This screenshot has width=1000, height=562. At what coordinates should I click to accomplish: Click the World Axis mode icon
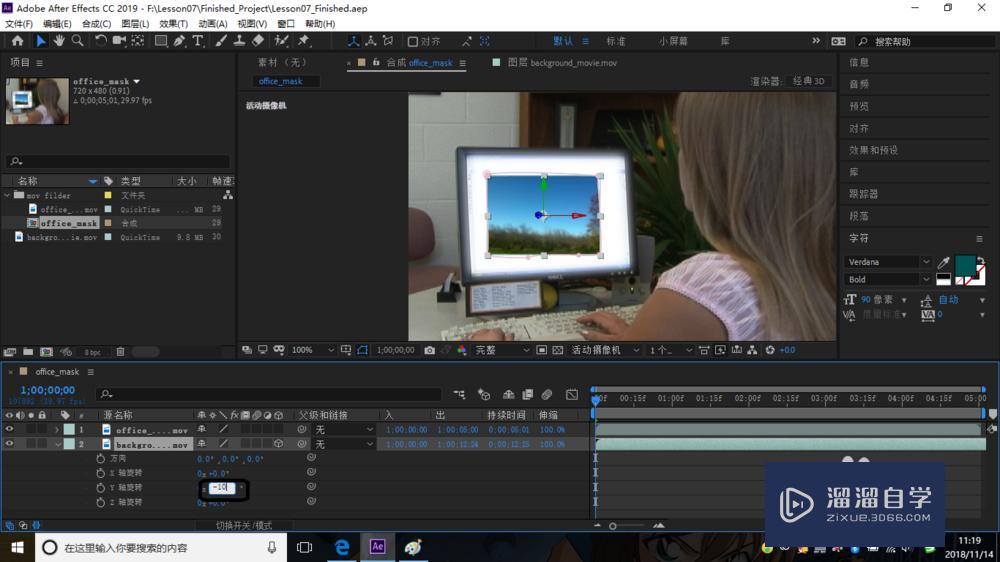tap(371, 41)
